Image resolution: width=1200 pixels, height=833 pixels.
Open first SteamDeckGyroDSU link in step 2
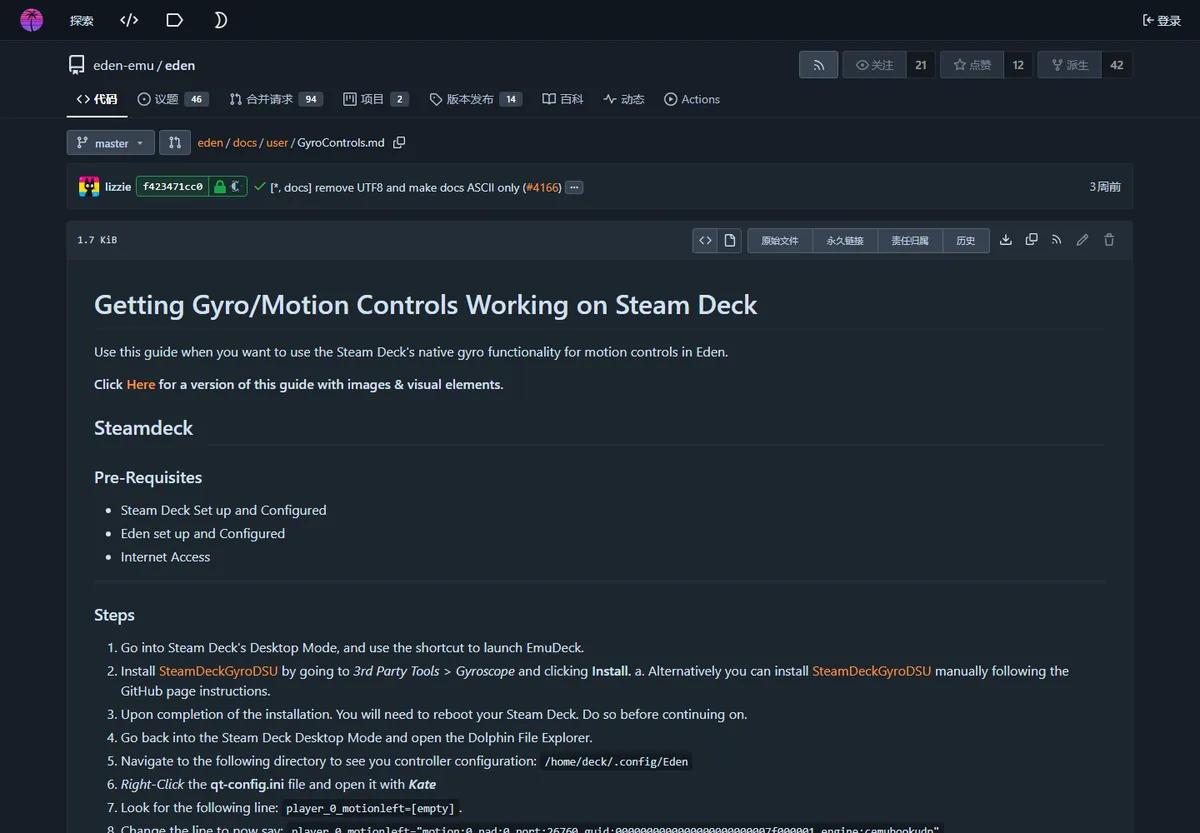[x=218, y=671]
